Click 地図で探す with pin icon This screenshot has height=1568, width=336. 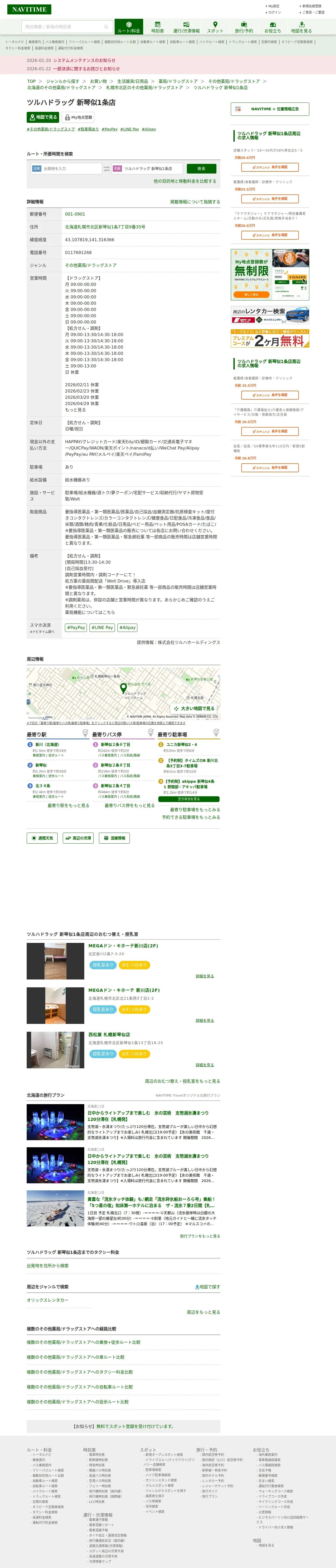pos(208,1287)
